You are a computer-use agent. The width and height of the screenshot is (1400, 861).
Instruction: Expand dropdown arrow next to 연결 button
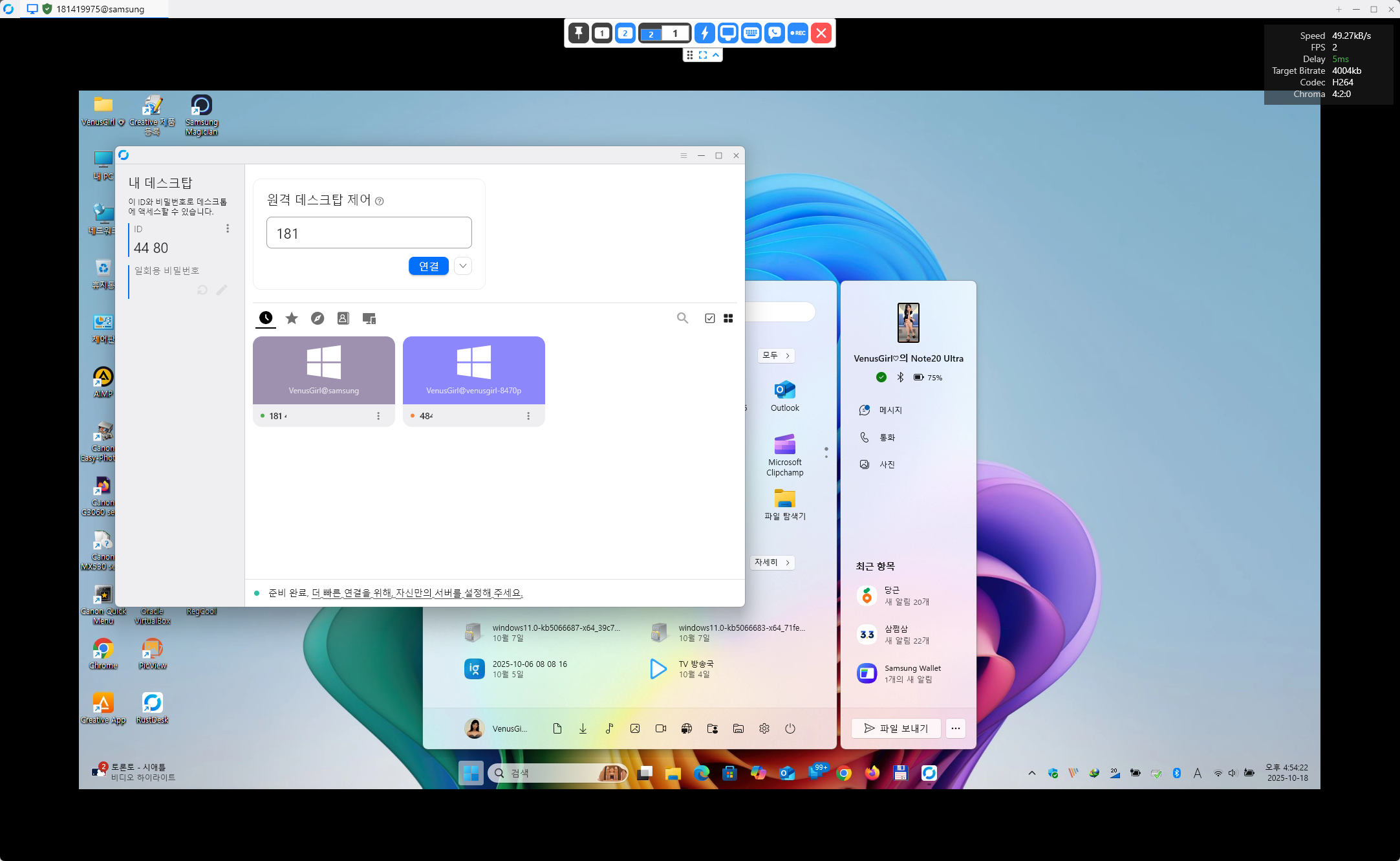click(x=463, y=266)
